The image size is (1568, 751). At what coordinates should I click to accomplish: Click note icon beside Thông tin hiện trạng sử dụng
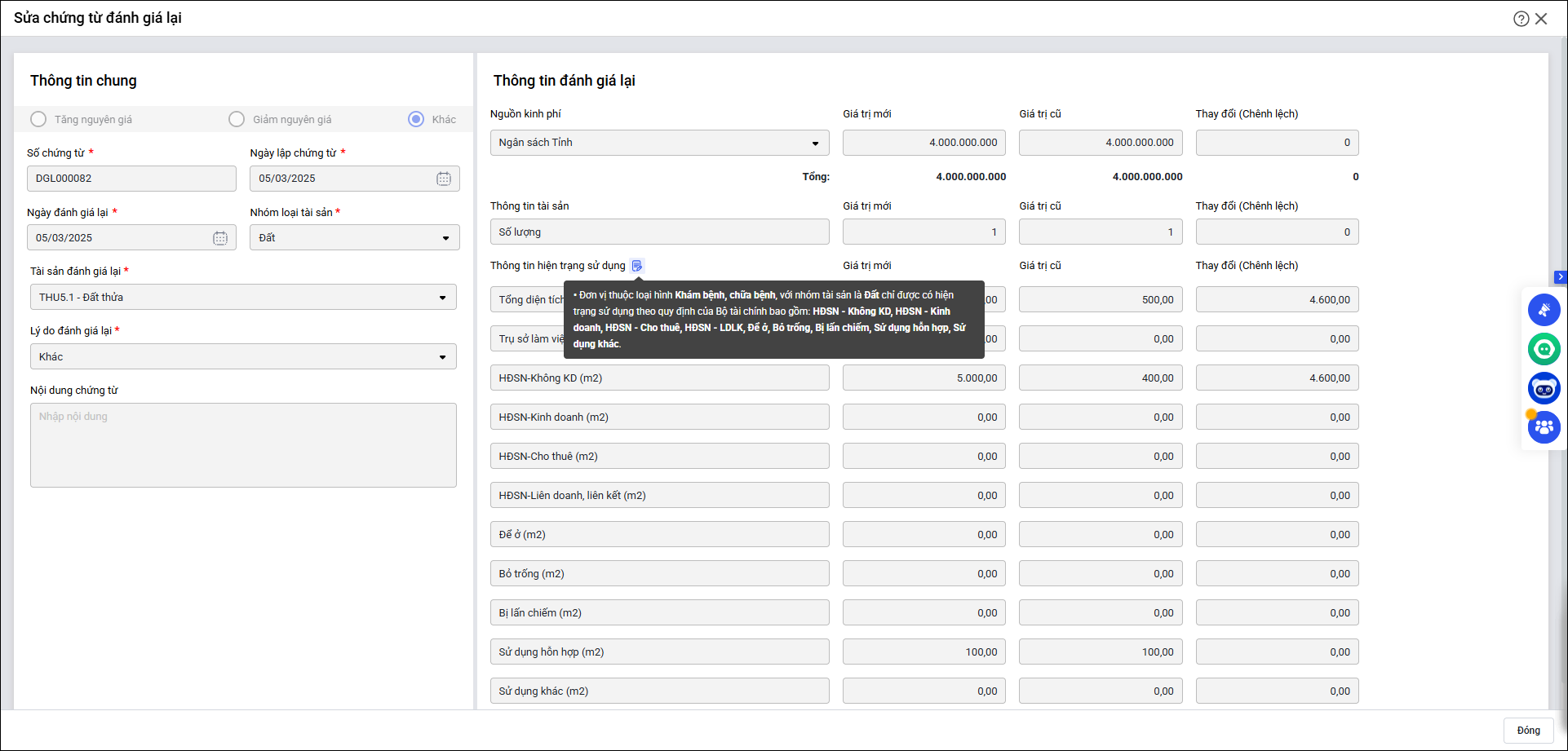(637, 266)
